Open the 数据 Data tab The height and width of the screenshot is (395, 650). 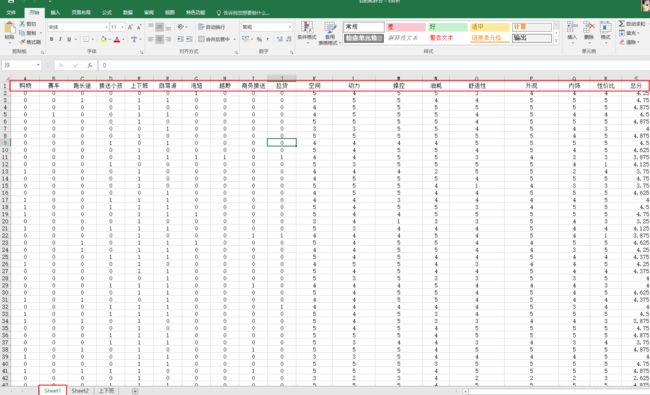[x=128, y=12]
